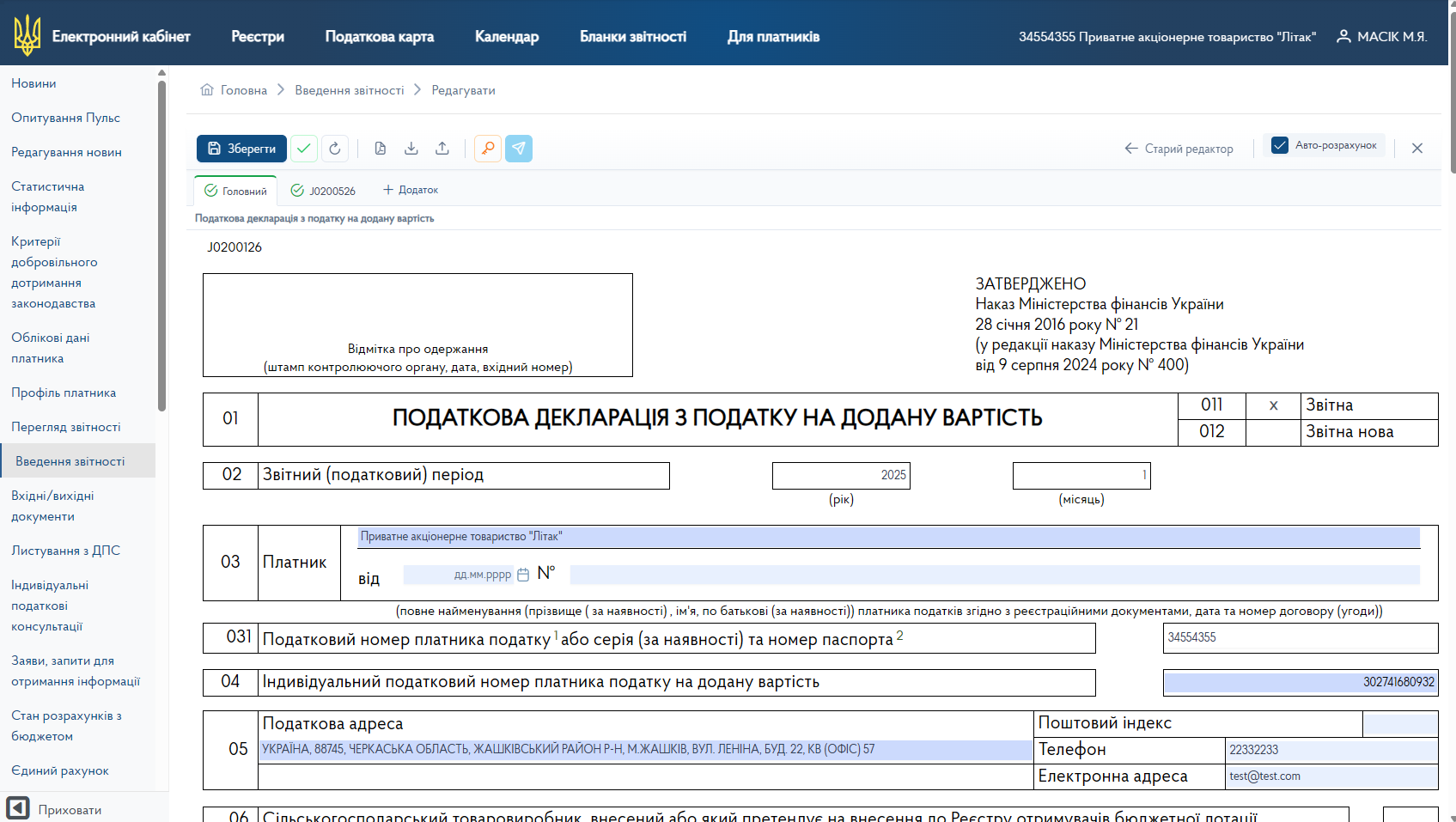This screenshot has height=822, width=1456.
Task: Go to Головна breadcrumb
Action: (x=244, y=90)
